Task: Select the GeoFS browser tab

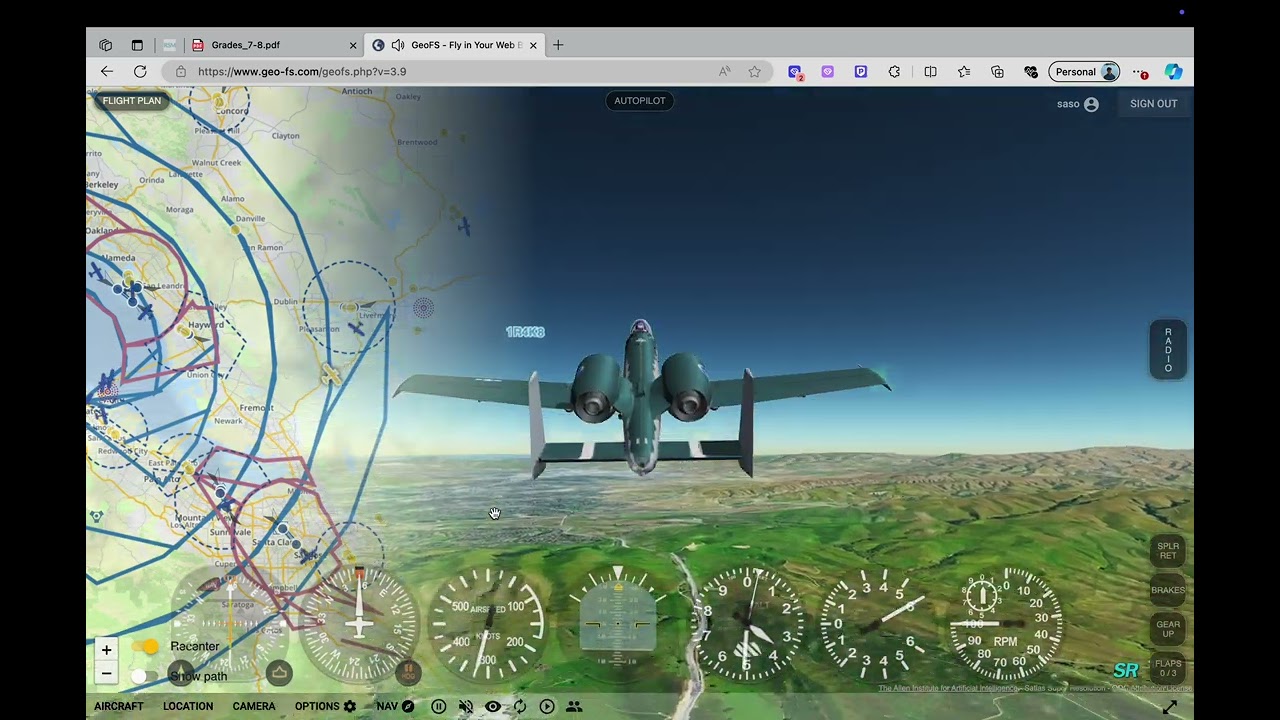Action: (456, 45)
